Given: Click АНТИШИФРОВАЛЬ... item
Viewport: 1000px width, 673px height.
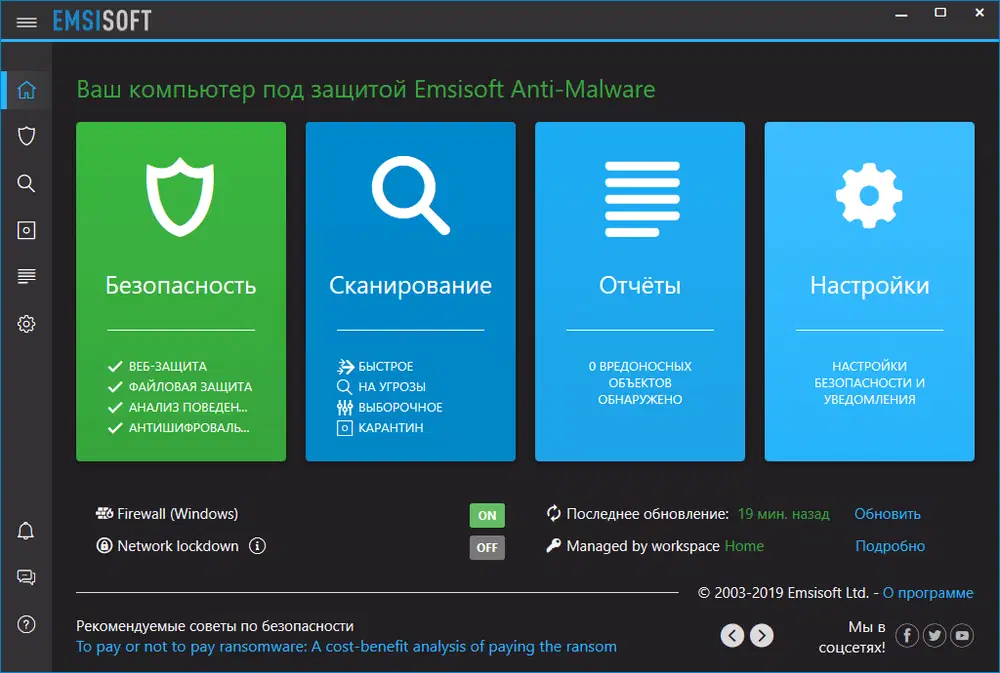Looking at the screenshot, I should pyautogui.click(x=189, y=427).
